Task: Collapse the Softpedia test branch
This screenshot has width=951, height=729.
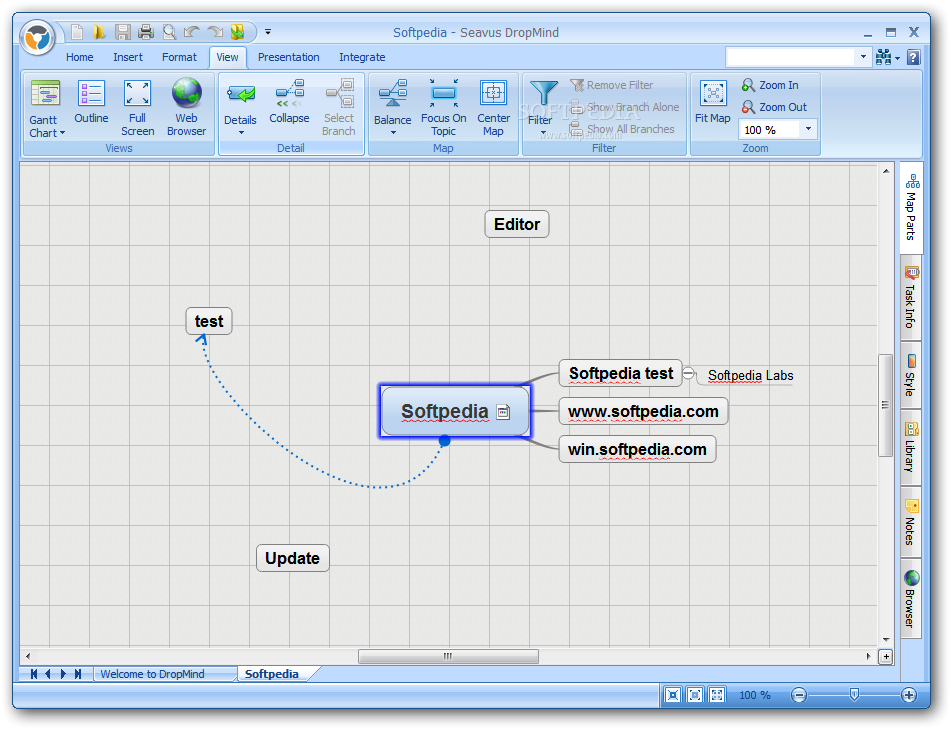Action: pyautogui.click(x=688, y=373)
